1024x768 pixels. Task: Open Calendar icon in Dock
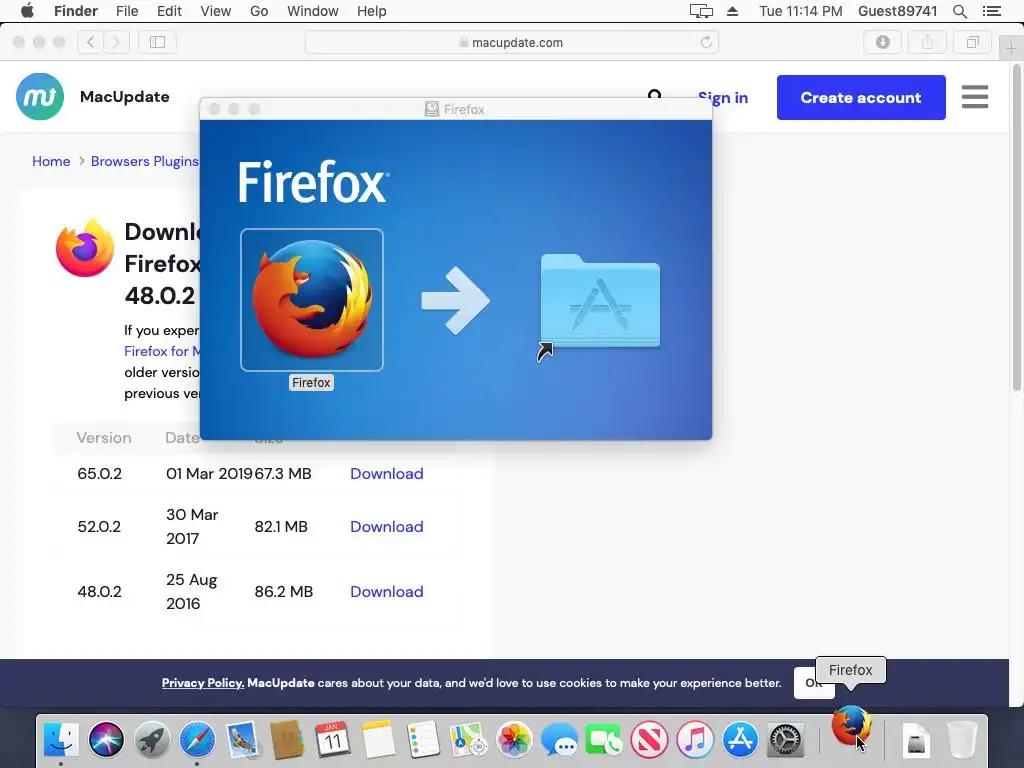332,740
